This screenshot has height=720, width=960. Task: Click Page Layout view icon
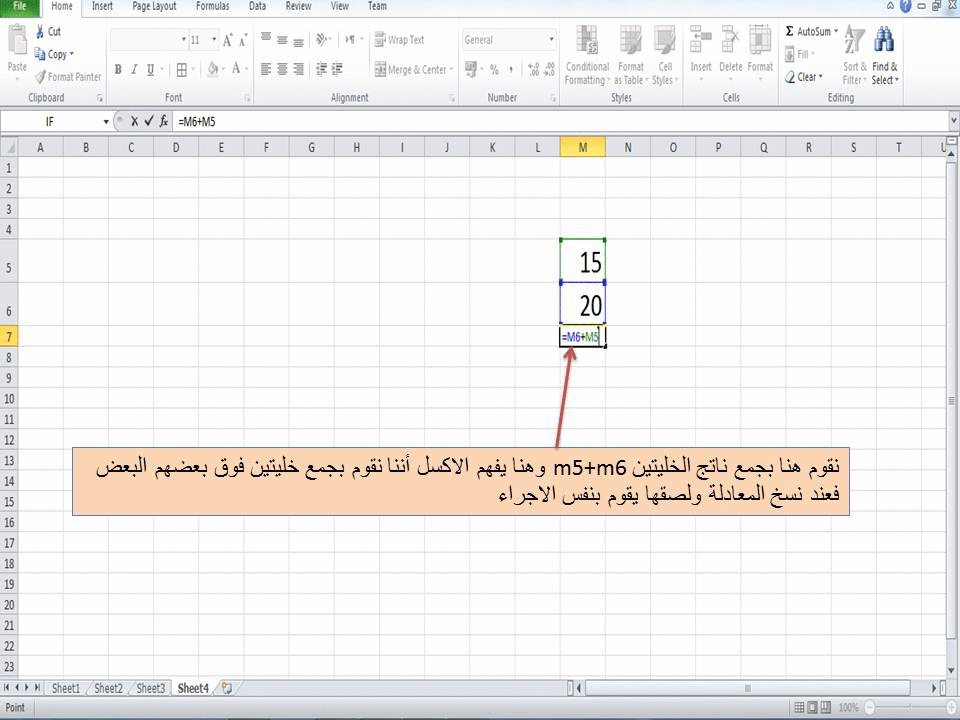(x=812, y=708)
